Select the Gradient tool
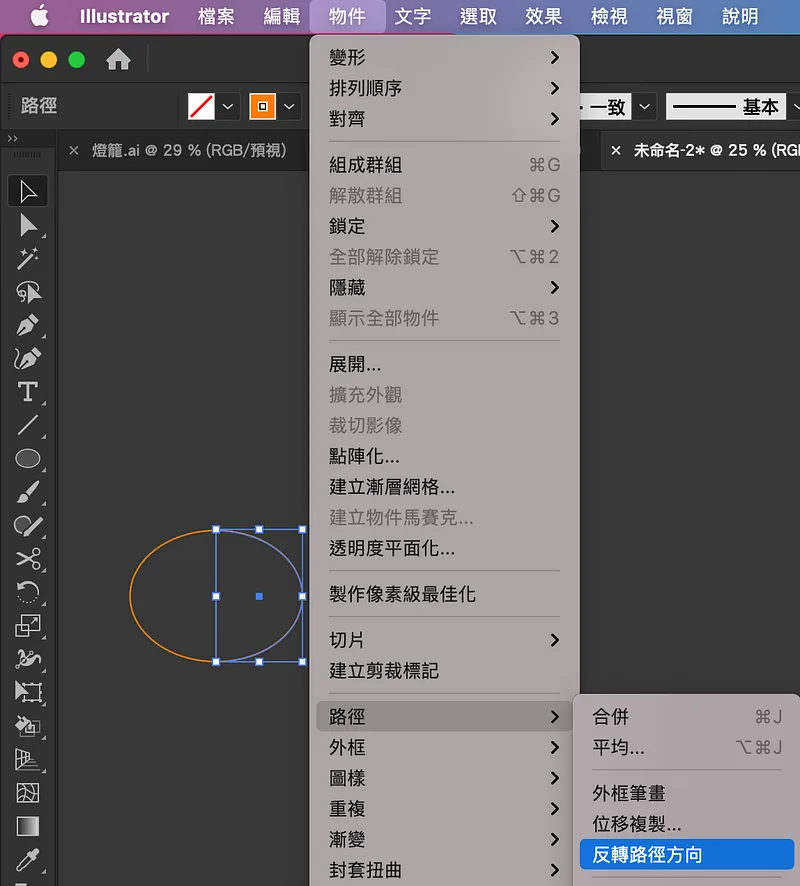This screenshot has height=886, width=800. (x=28, y=826)
